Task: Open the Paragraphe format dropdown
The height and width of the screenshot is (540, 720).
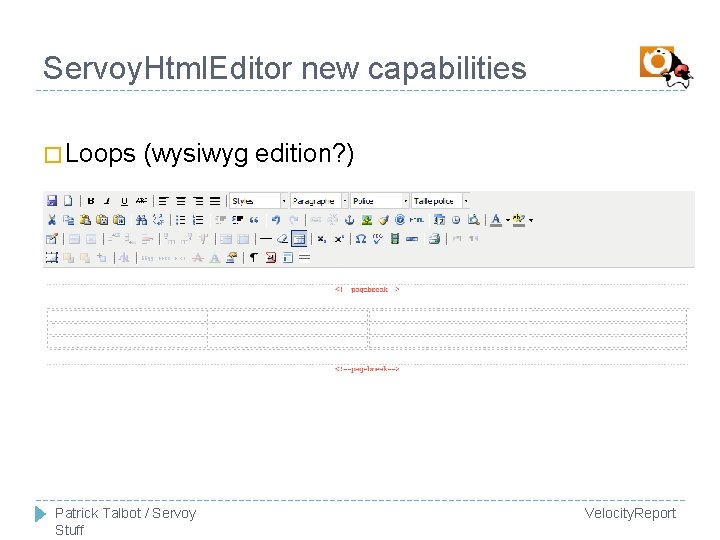Action: click(320, 201)
